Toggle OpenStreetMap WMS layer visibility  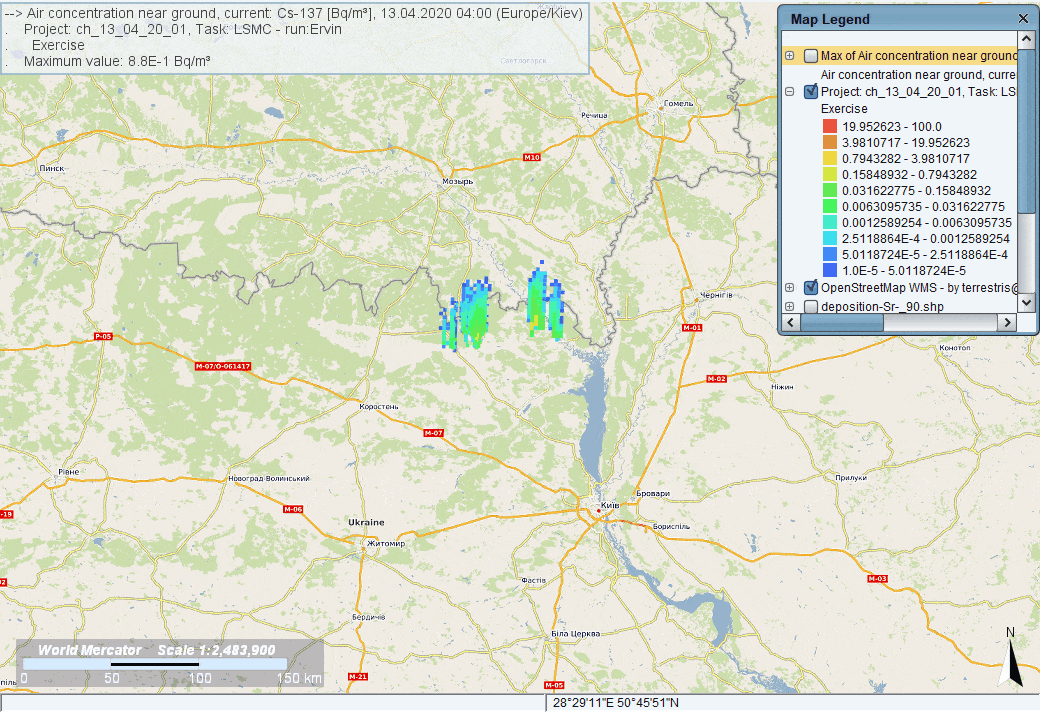(810, 288)
